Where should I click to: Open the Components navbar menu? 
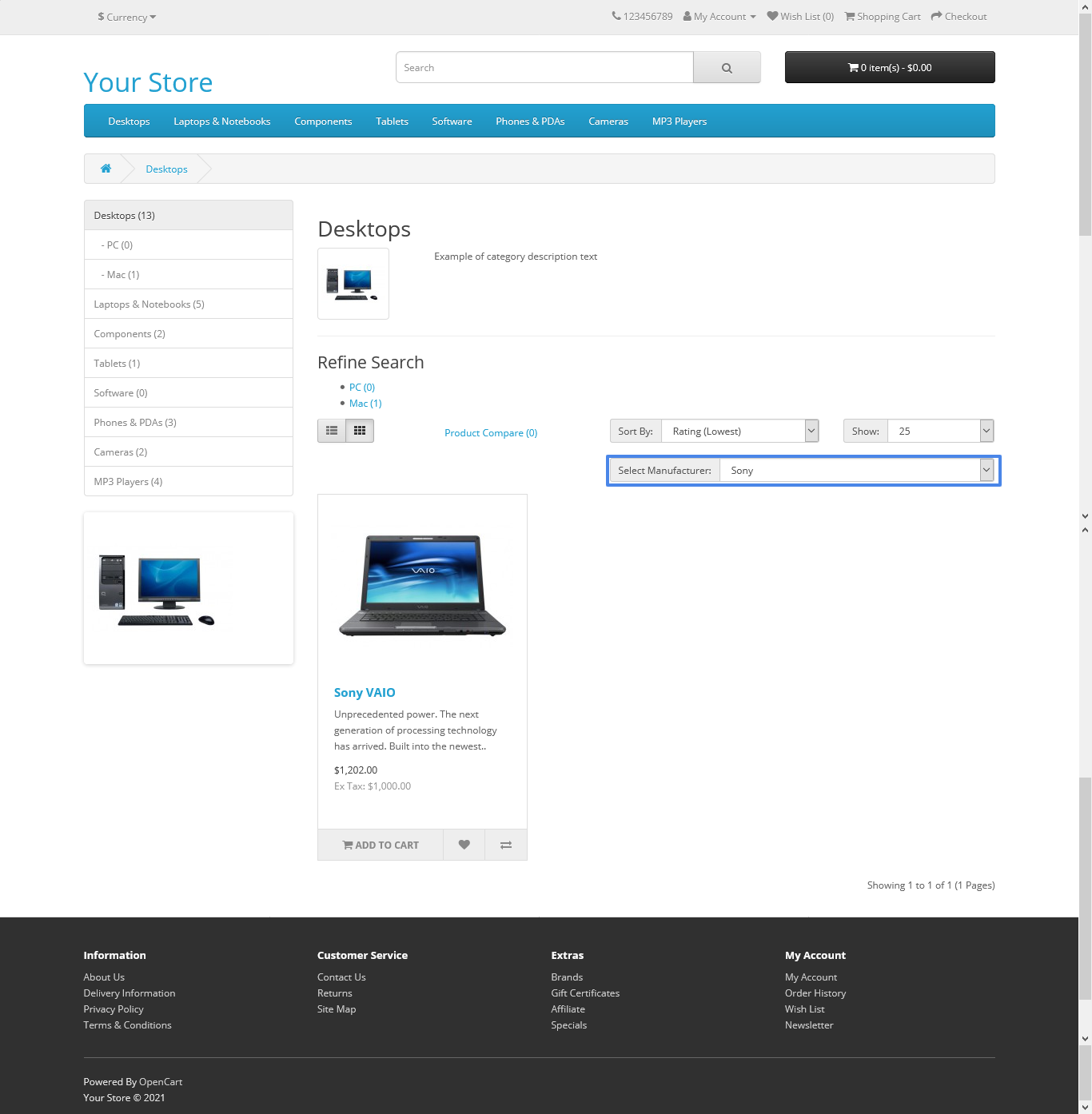[323, 121]
